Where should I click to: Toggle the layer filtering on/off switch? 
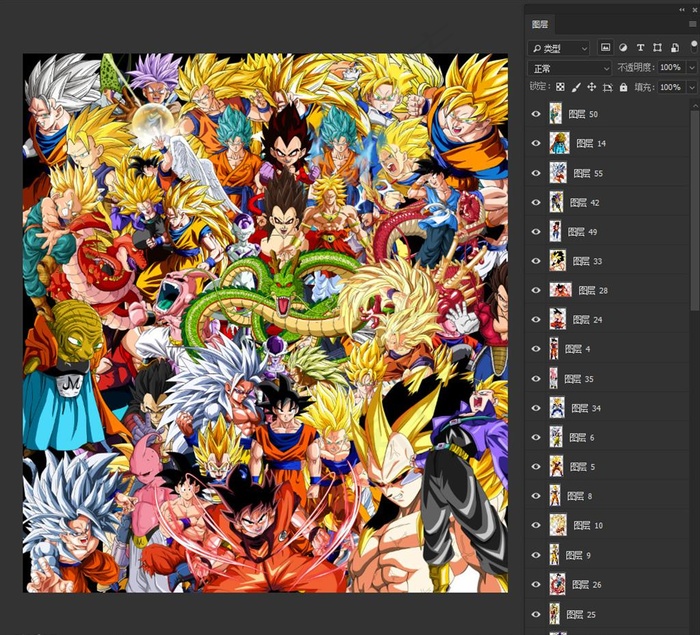694,46
